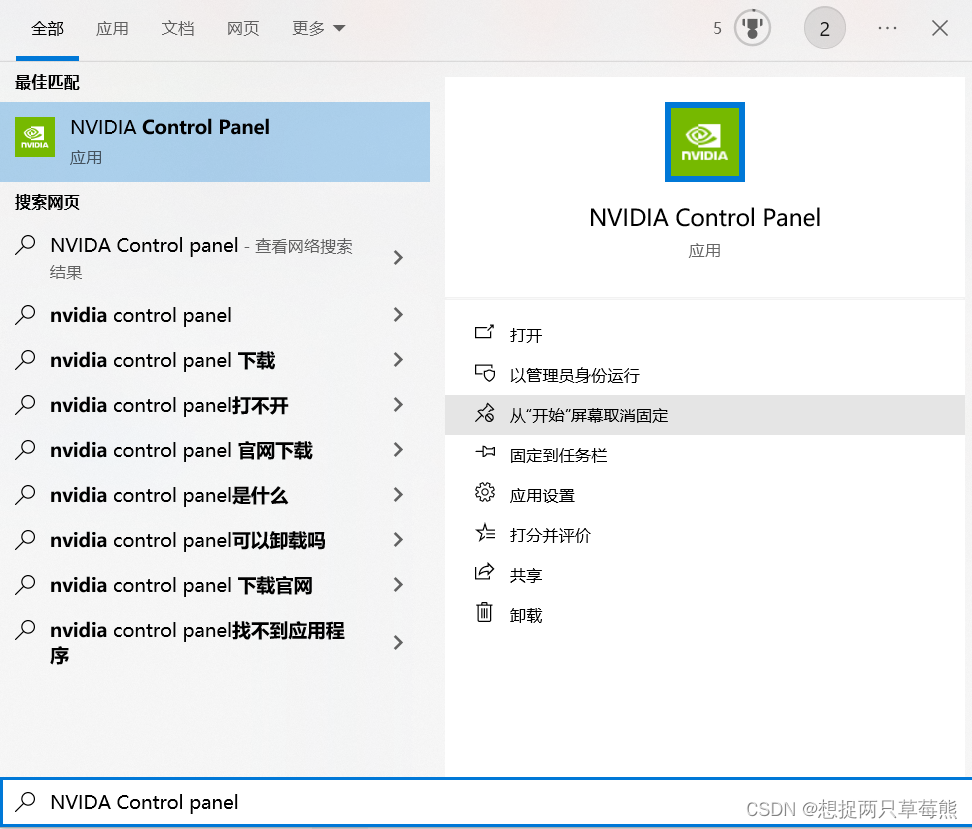
Task: Click magnifier beside 'nvidia control panel找不到应用程序'
Action: (25, 630)
